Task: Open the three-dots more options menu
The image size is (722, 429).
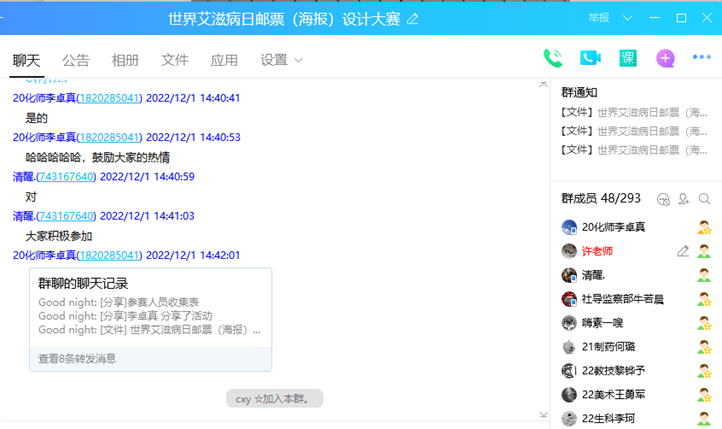Action: [702, 58]
